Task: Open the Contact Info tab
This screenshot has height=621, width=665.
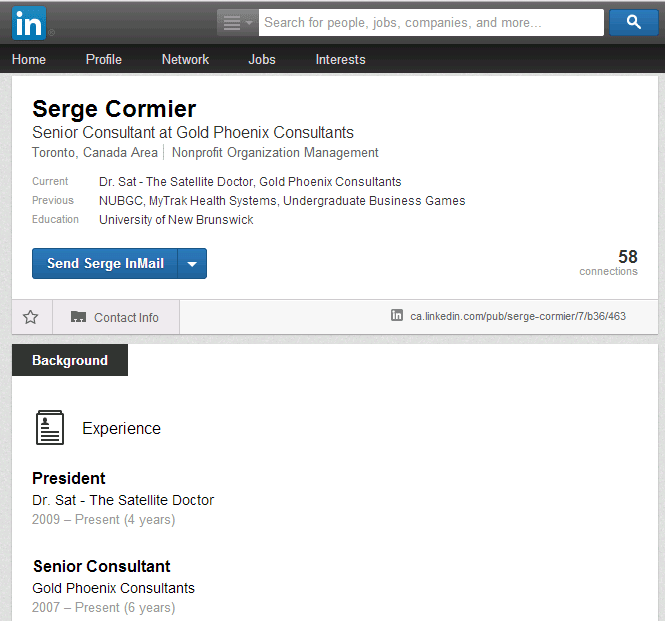Action: click(126, 317)
